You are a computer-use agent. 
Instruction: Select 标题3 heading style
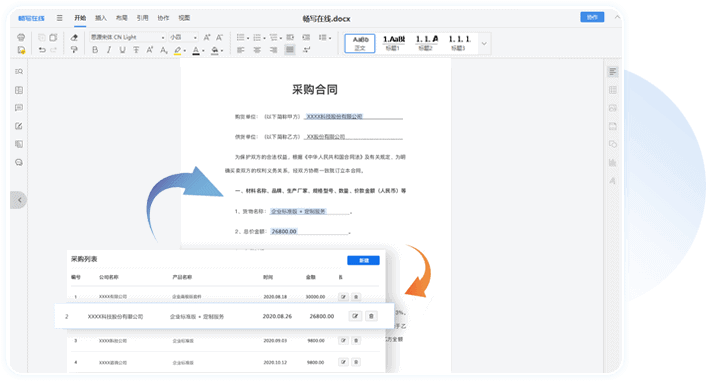pyautogui.click(x=459, y=43)
